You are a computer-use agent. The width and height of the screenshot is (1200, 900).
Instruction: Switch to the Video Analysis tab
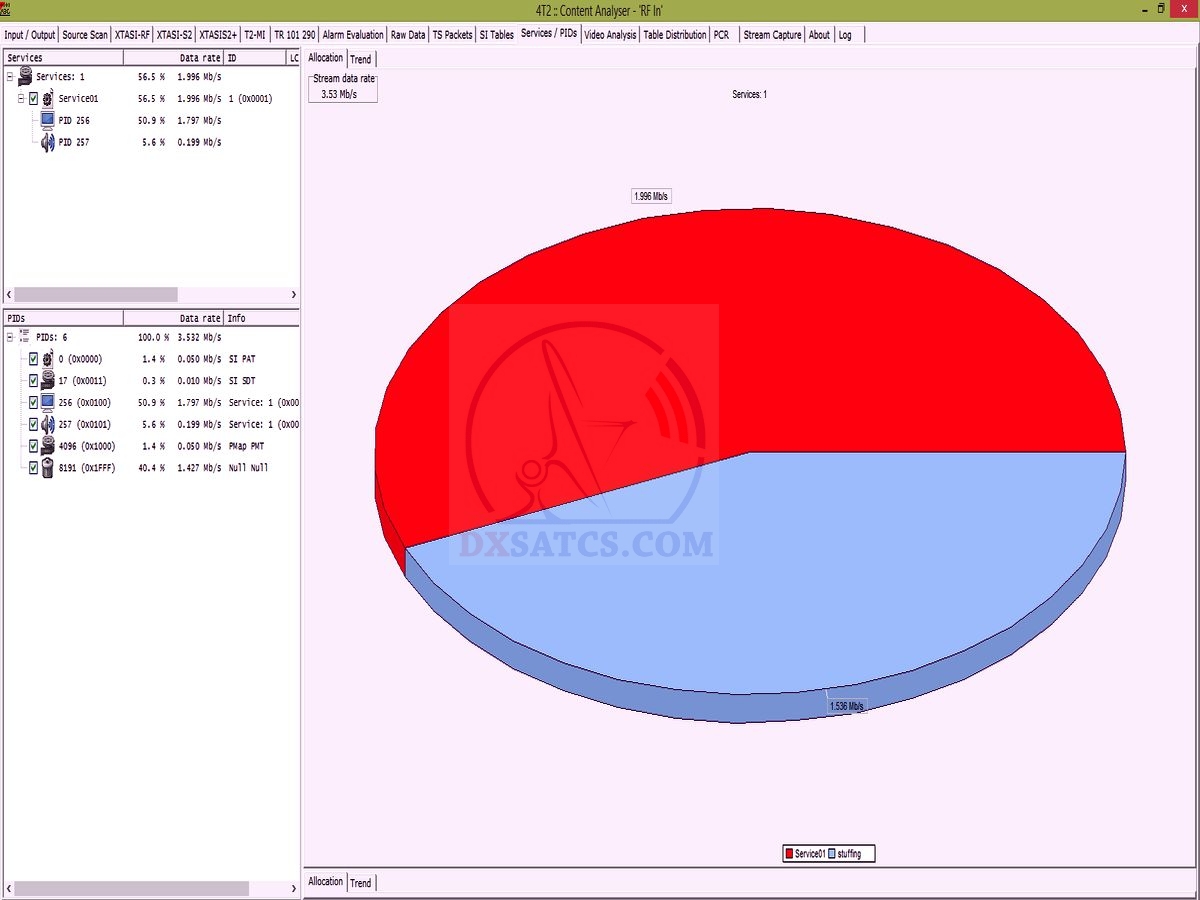(609, 35)
